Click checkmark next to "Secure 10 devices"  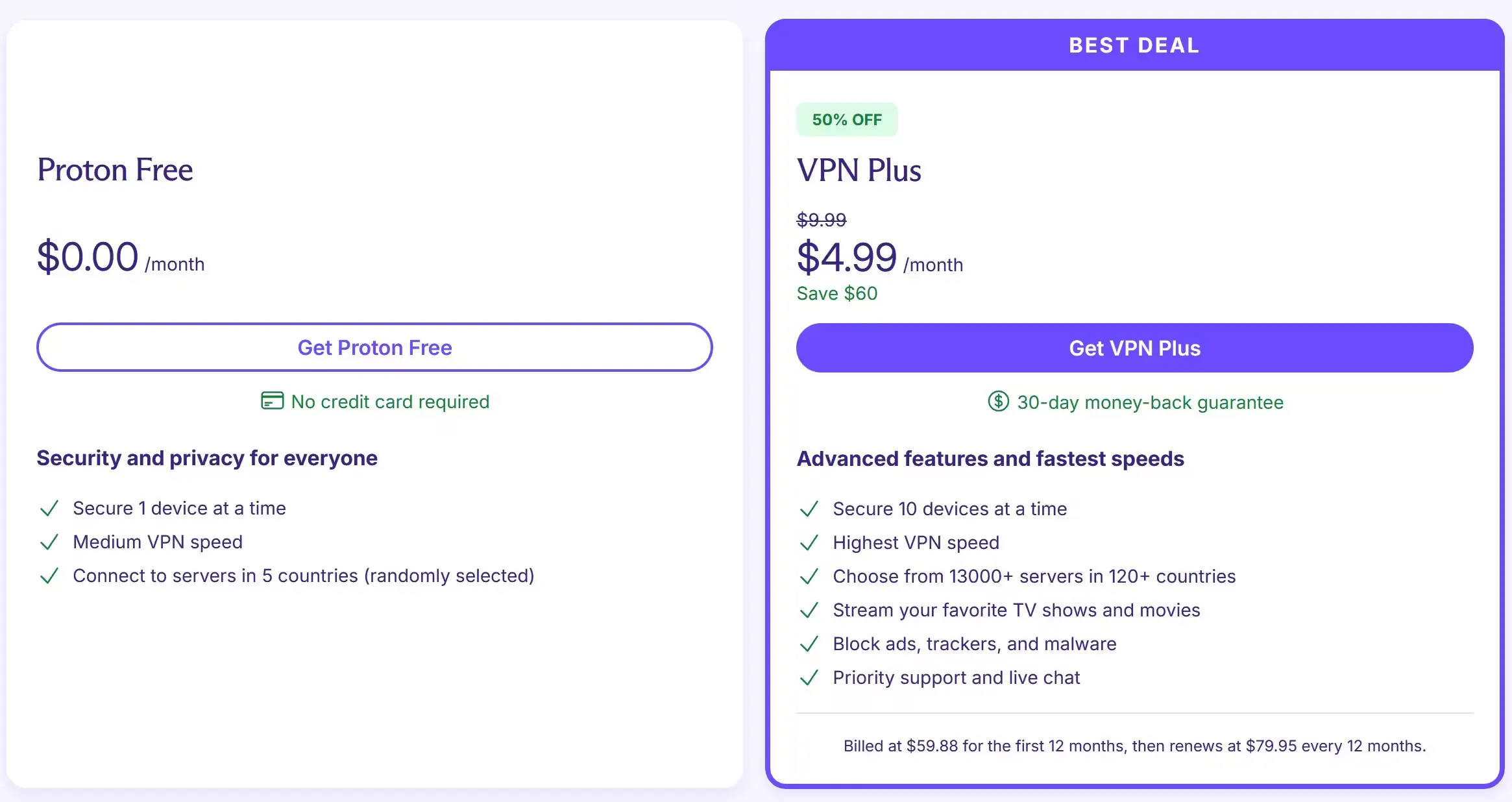809,509
